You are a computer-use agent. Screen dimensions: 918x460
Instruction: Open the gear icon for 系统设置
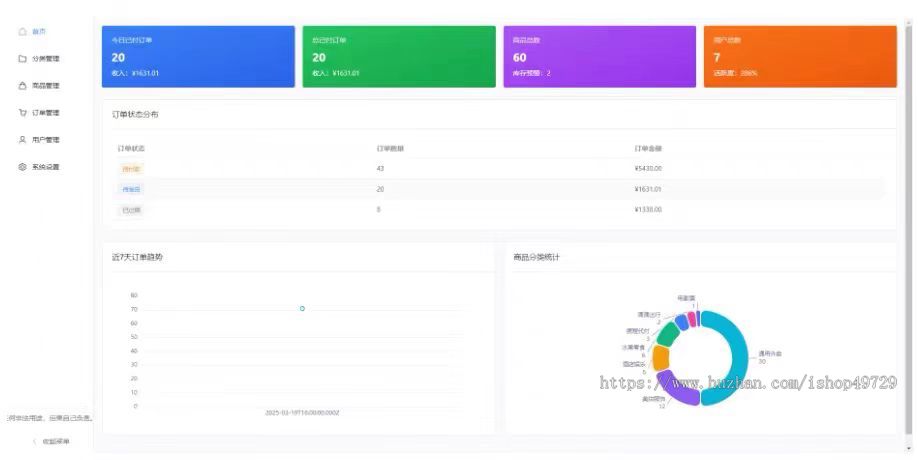click(22, 167)
